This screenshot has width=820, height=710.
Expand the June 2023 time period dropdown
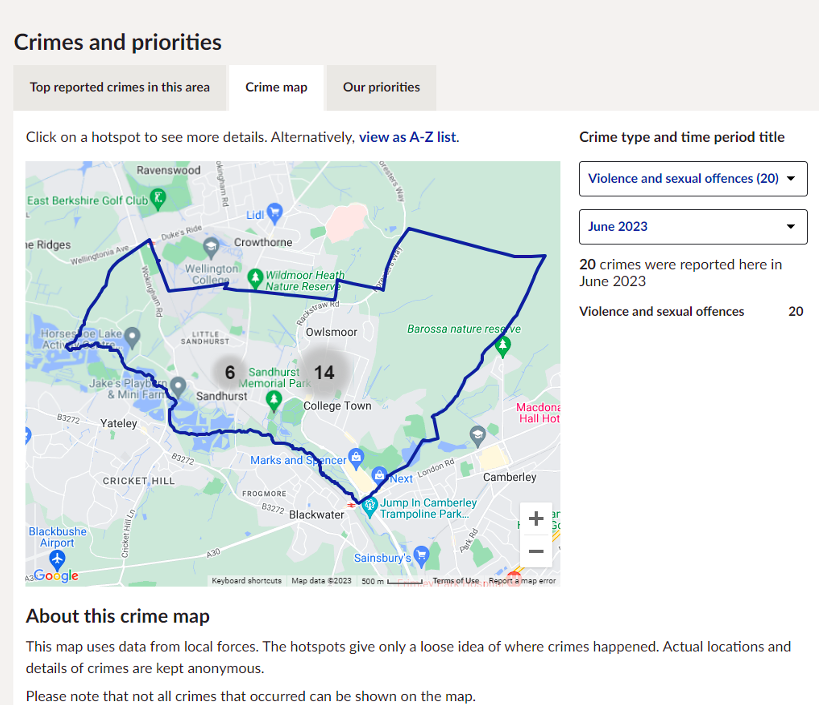693,227
